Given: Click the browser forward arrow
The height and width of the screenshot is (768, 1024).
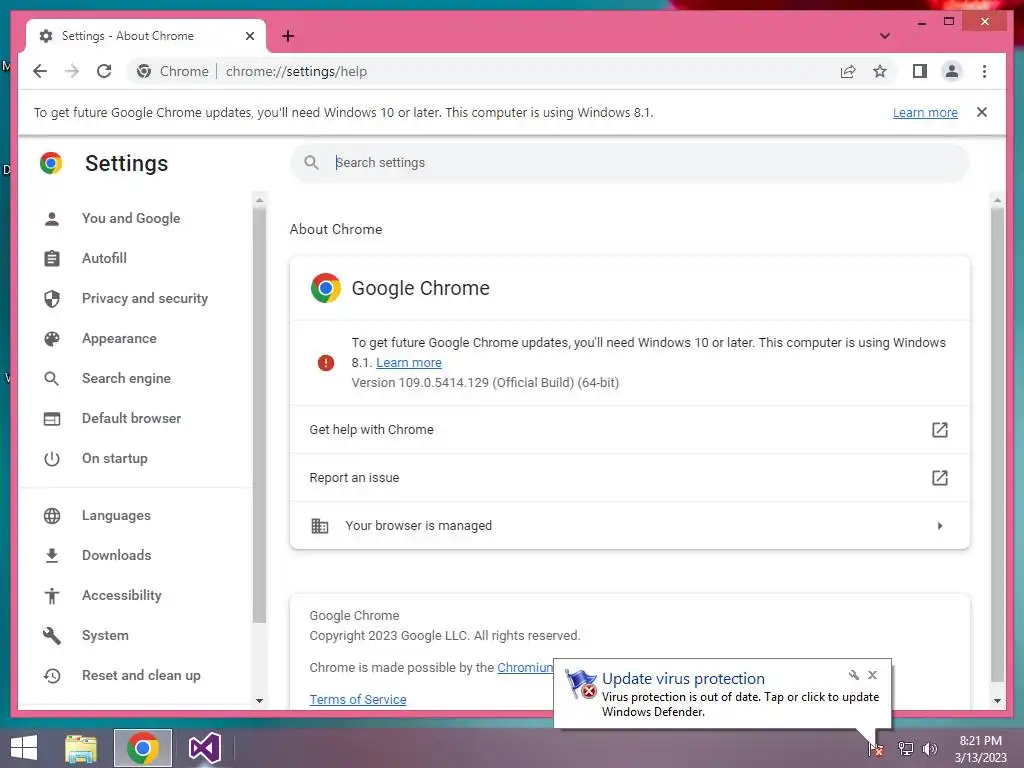Looking at the screenshot, I should point(72,71).
